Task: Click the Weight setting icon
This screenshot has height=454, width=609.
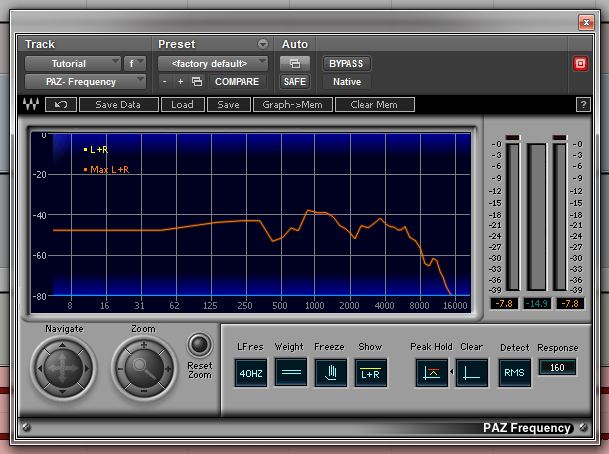Action: (x=289, y=373)
